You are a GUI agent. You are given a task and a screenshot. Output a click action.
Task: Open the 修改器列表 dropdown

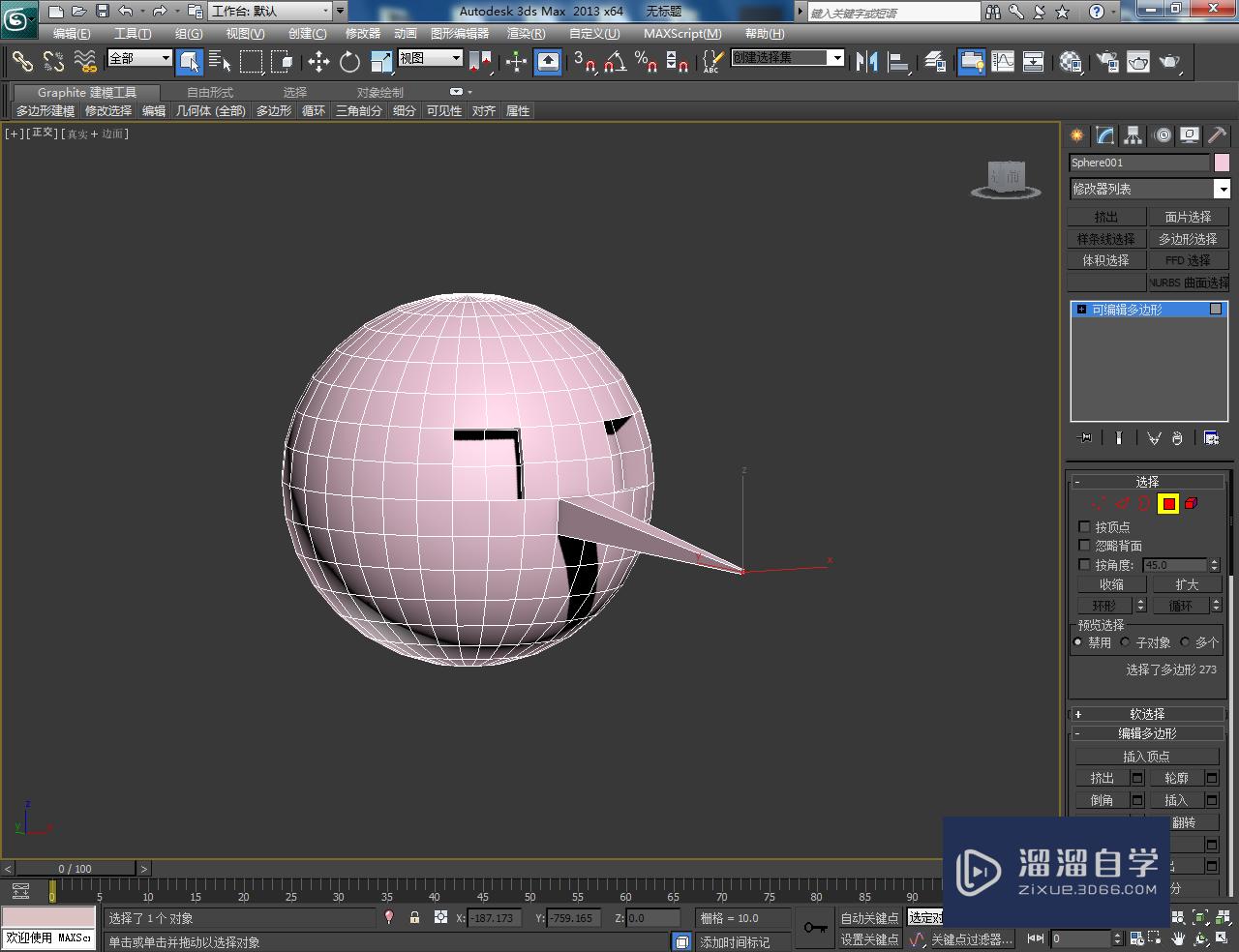(1149, 189)
